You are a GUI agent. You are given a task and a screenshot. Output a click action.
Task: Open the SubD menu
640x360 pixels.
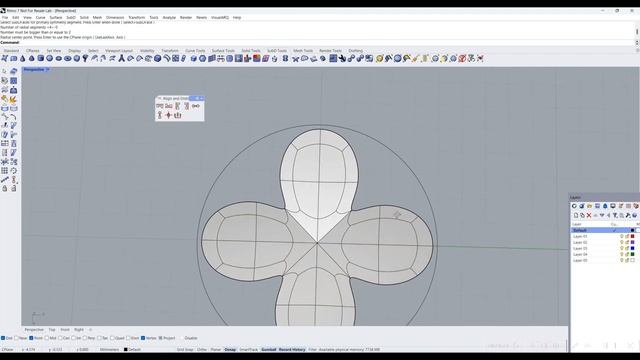[x=71, y=18]
